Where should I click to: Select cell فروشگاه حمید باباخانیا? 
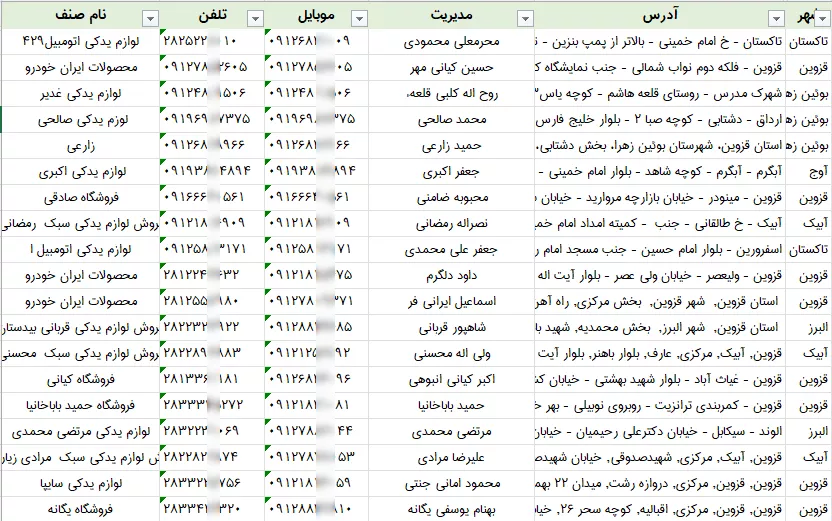coord(80,405)
